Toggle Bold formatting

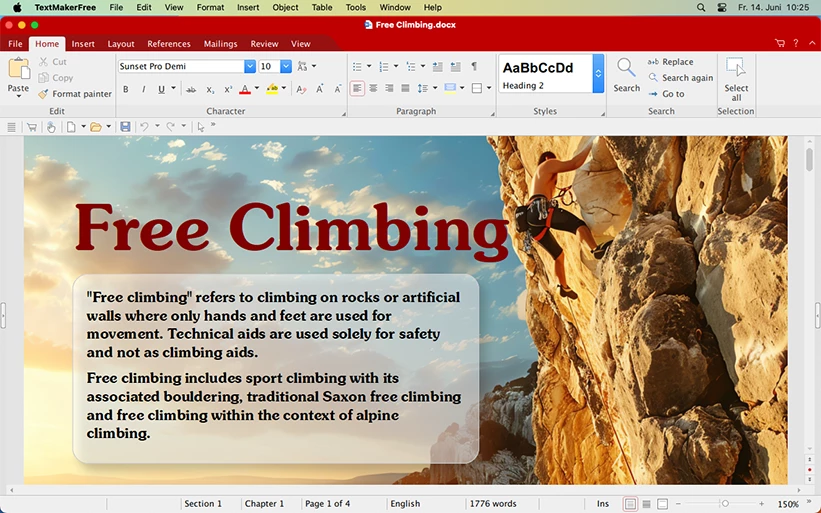[x=125, y=89]
